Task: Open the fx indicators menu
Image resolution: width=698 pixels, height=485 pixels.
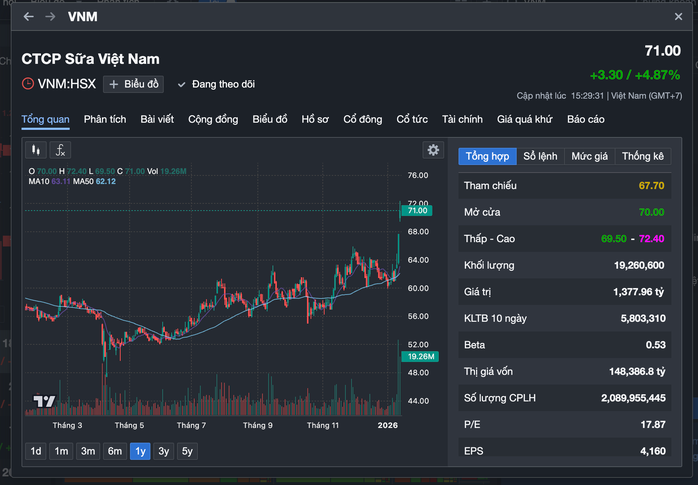Action: (60, 150)
